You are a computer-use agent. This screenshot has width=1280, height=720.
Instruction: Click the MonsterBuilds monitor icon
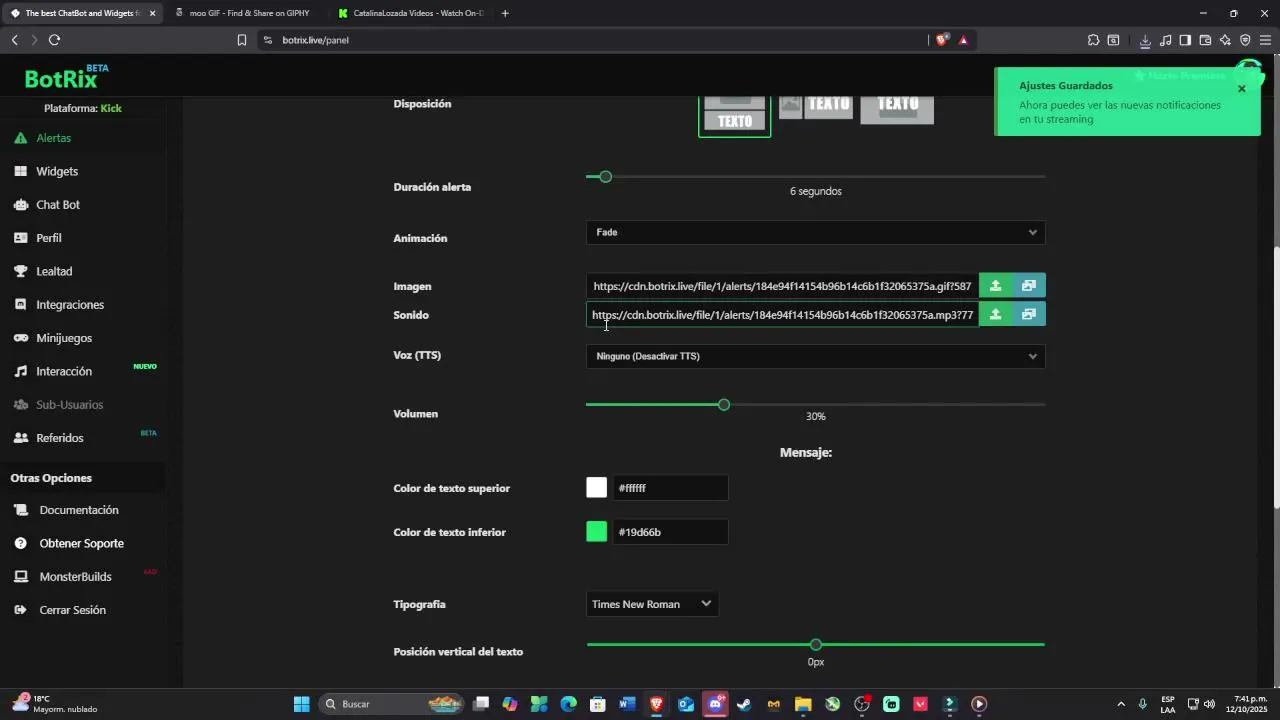pos(20,577)
